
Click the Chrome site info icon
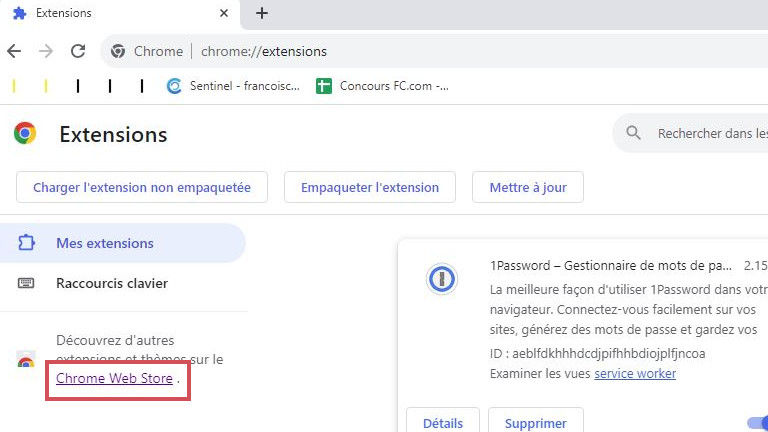coord(118,51)
